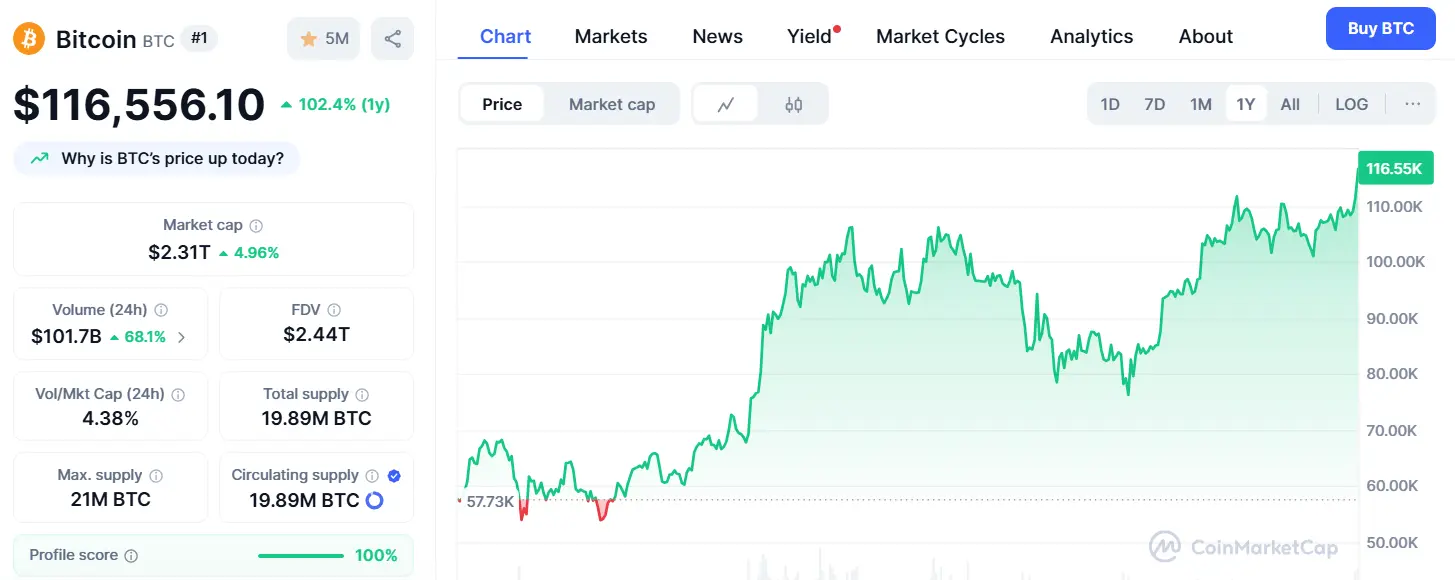Add Bitcoin to watchlist via star button
This screenshot has height=580, width=1455.
coord(323,39)
